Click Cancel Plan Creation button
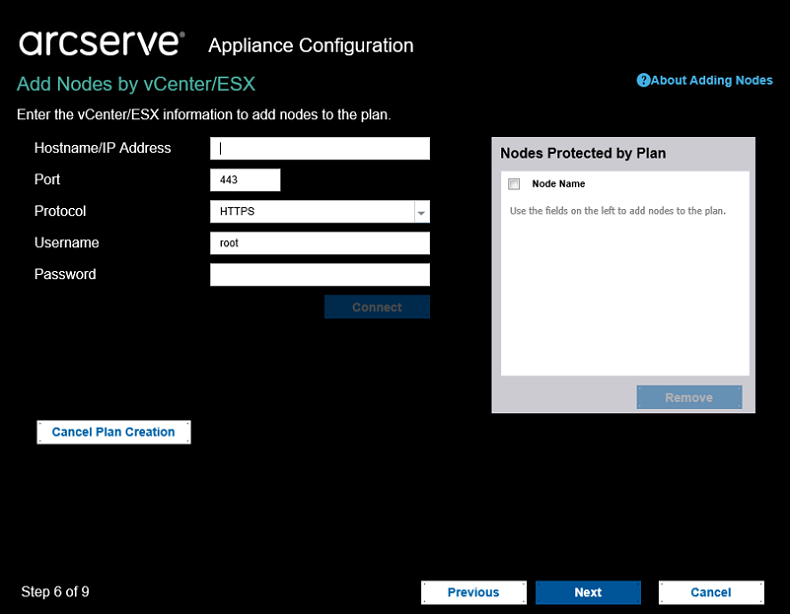The width and height of the screenshot is (790, 614). point(114,432)
